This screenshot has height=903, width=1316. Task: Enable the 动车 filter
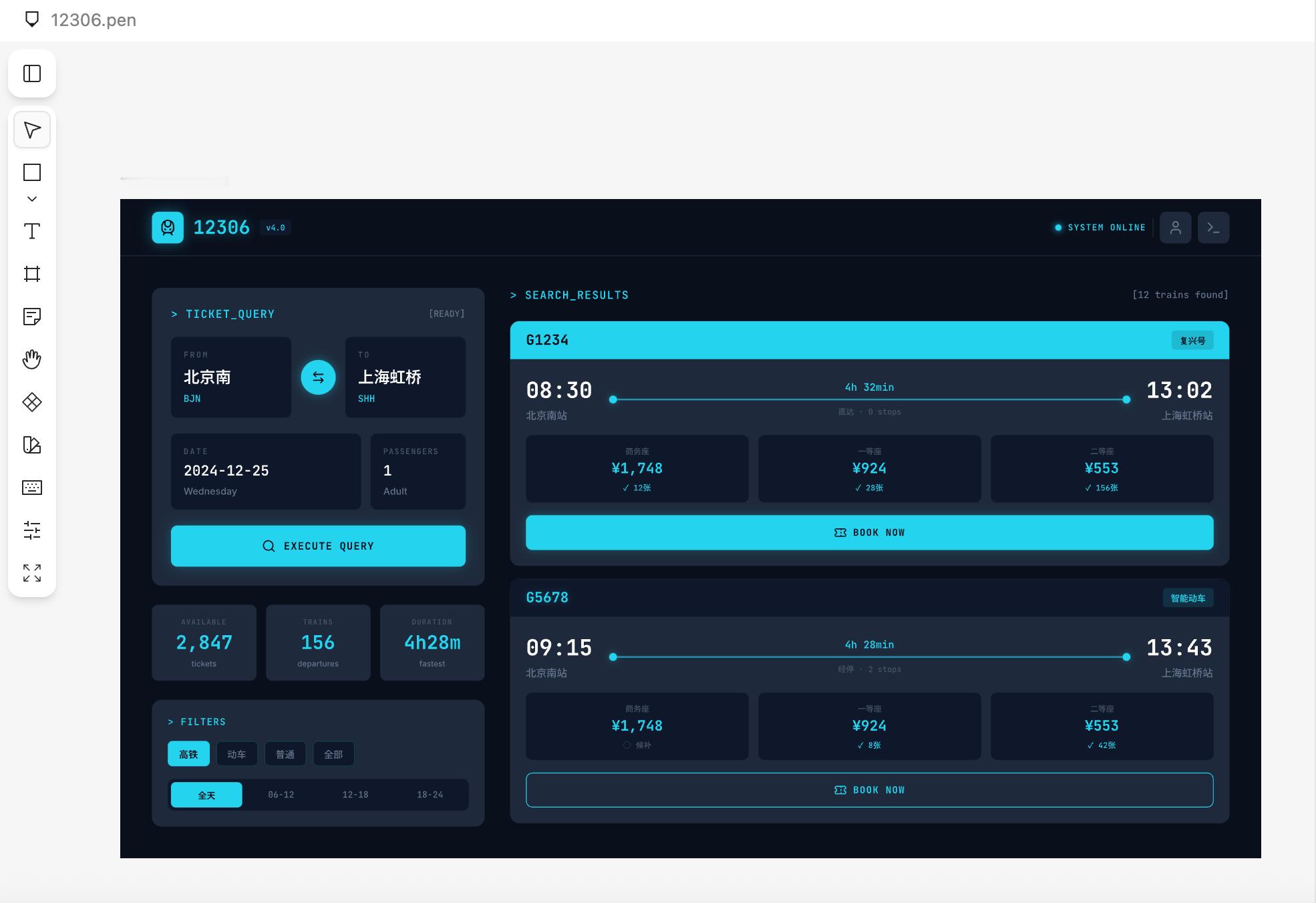pyautogui.click(x=237, y=753)
